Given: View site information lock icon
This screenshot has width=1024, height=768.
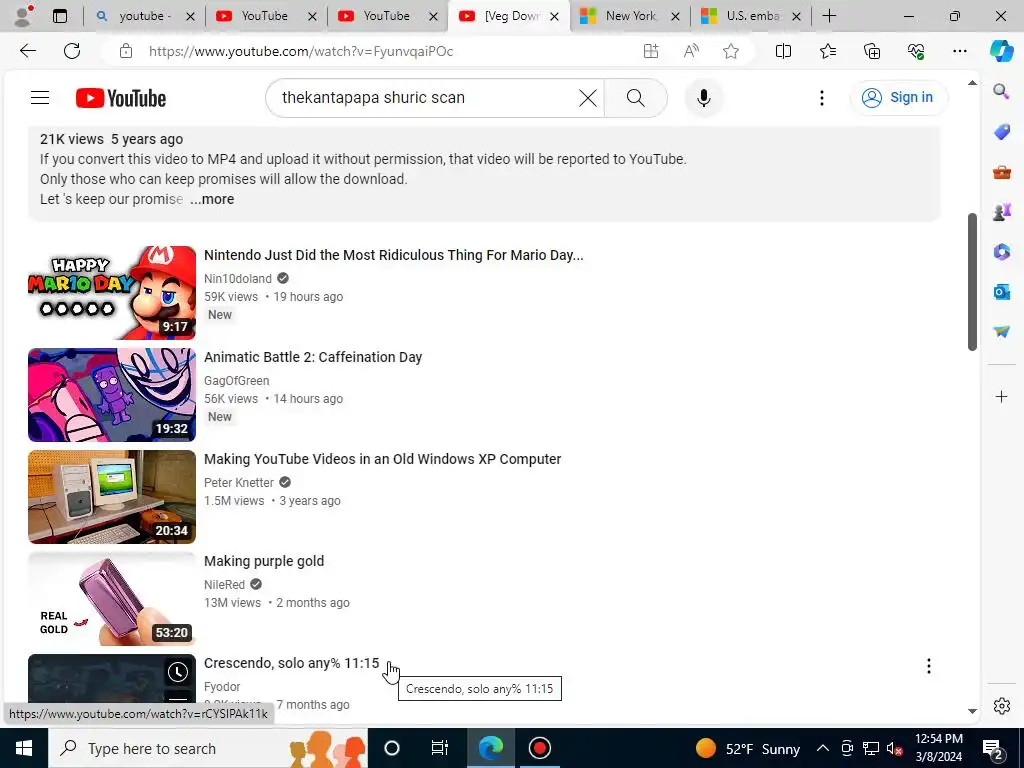Looking at the screenshot, I should (x=126, y=51).
